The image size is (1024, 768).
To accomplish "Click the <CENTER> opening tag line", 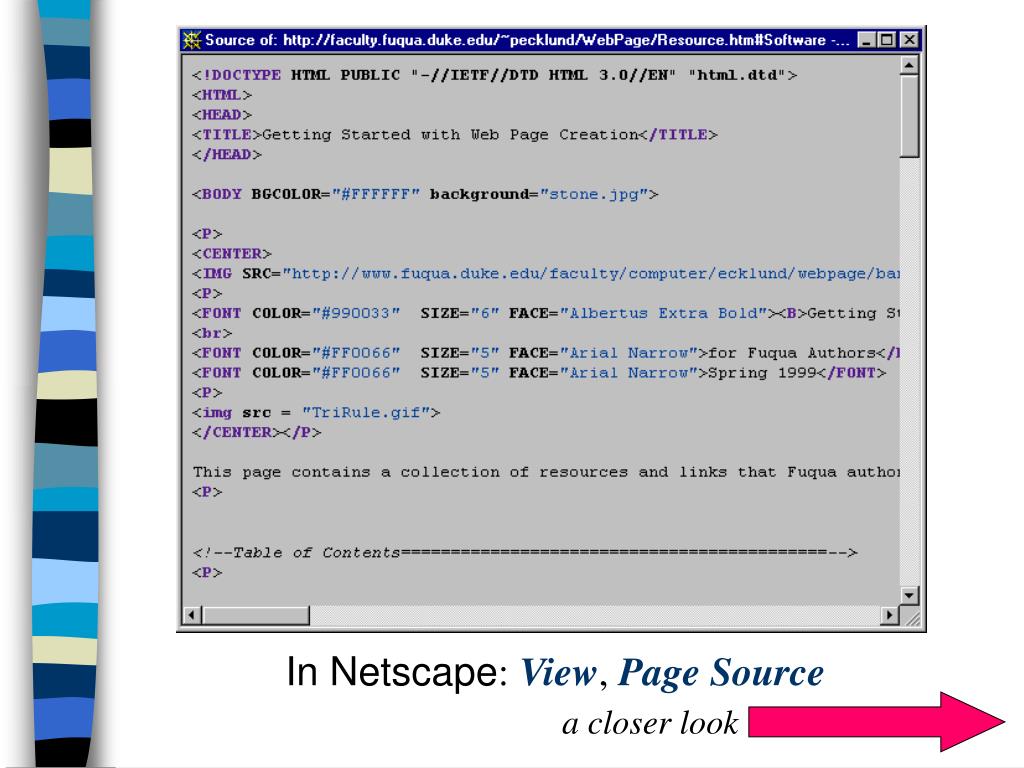I will click(x=232, y=253).
